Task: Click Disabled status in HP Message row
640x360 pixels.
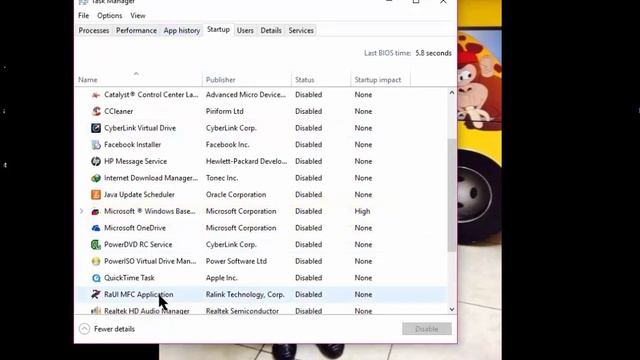Action: coord(309,162)
